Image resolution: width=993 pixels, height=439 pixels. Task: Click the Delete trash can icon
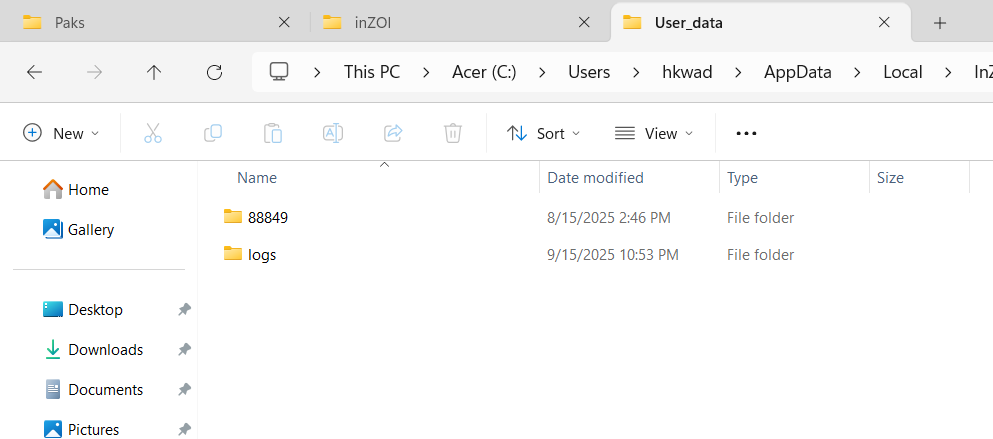pyautogui.click(x=453, y=133)
